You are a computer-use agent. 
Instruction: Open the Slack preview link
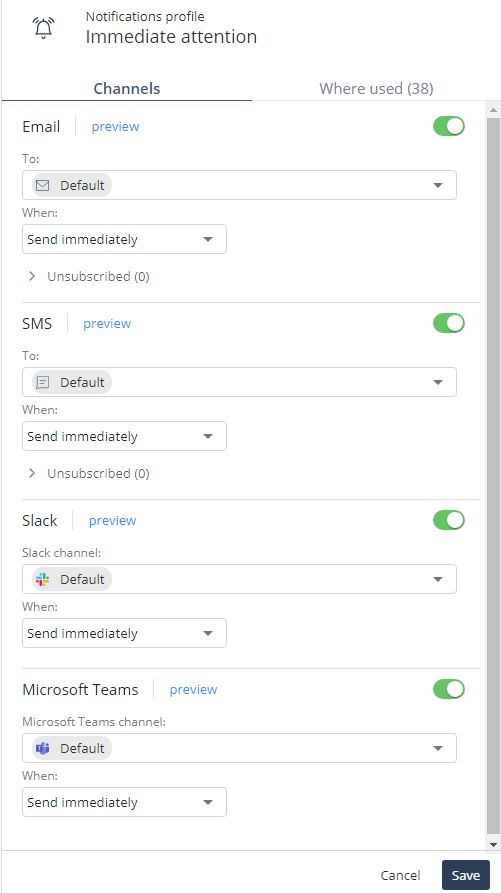tap(112, 521)
